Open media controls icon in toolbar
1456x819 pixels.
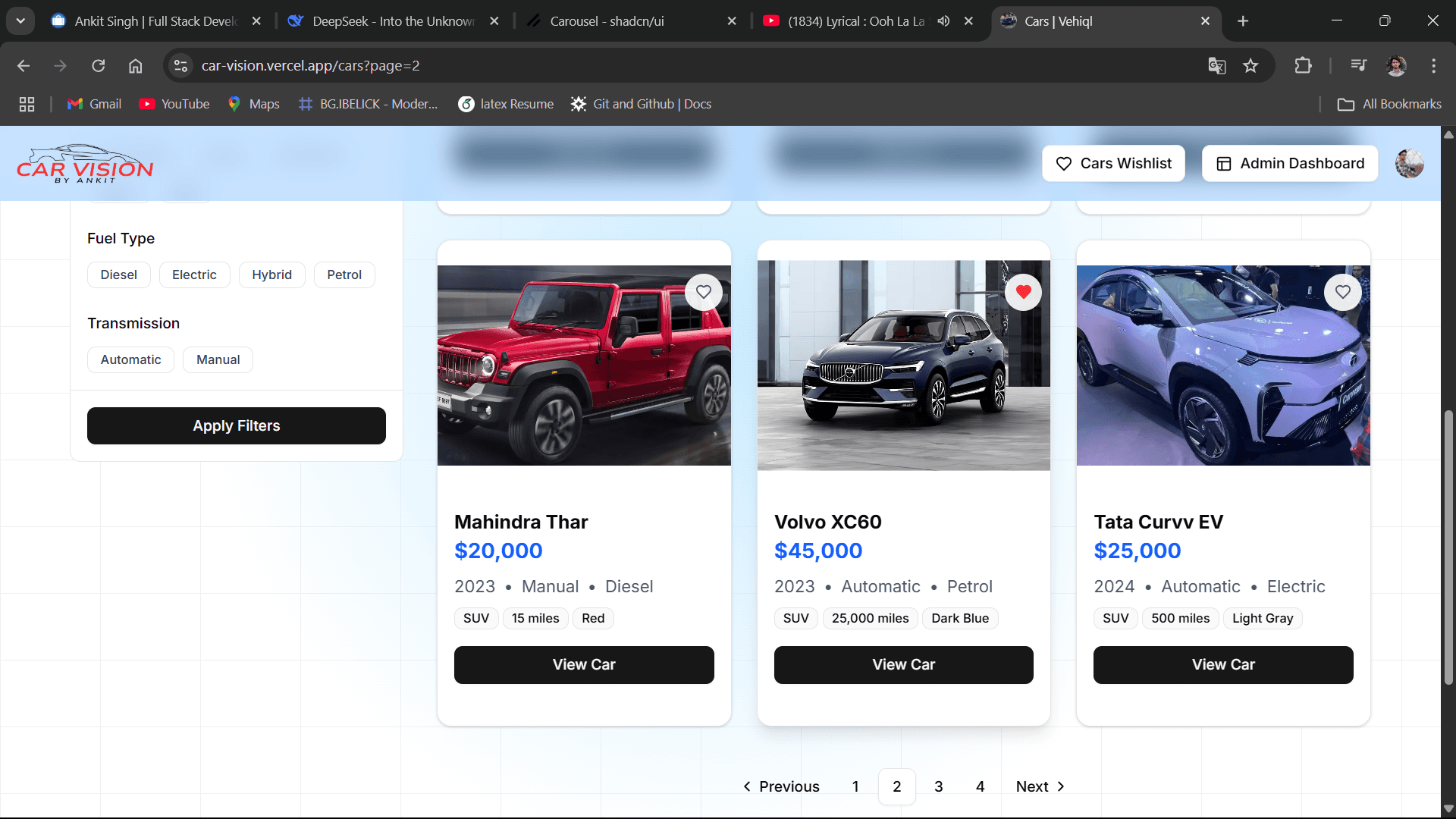[x=1359, y=66]
